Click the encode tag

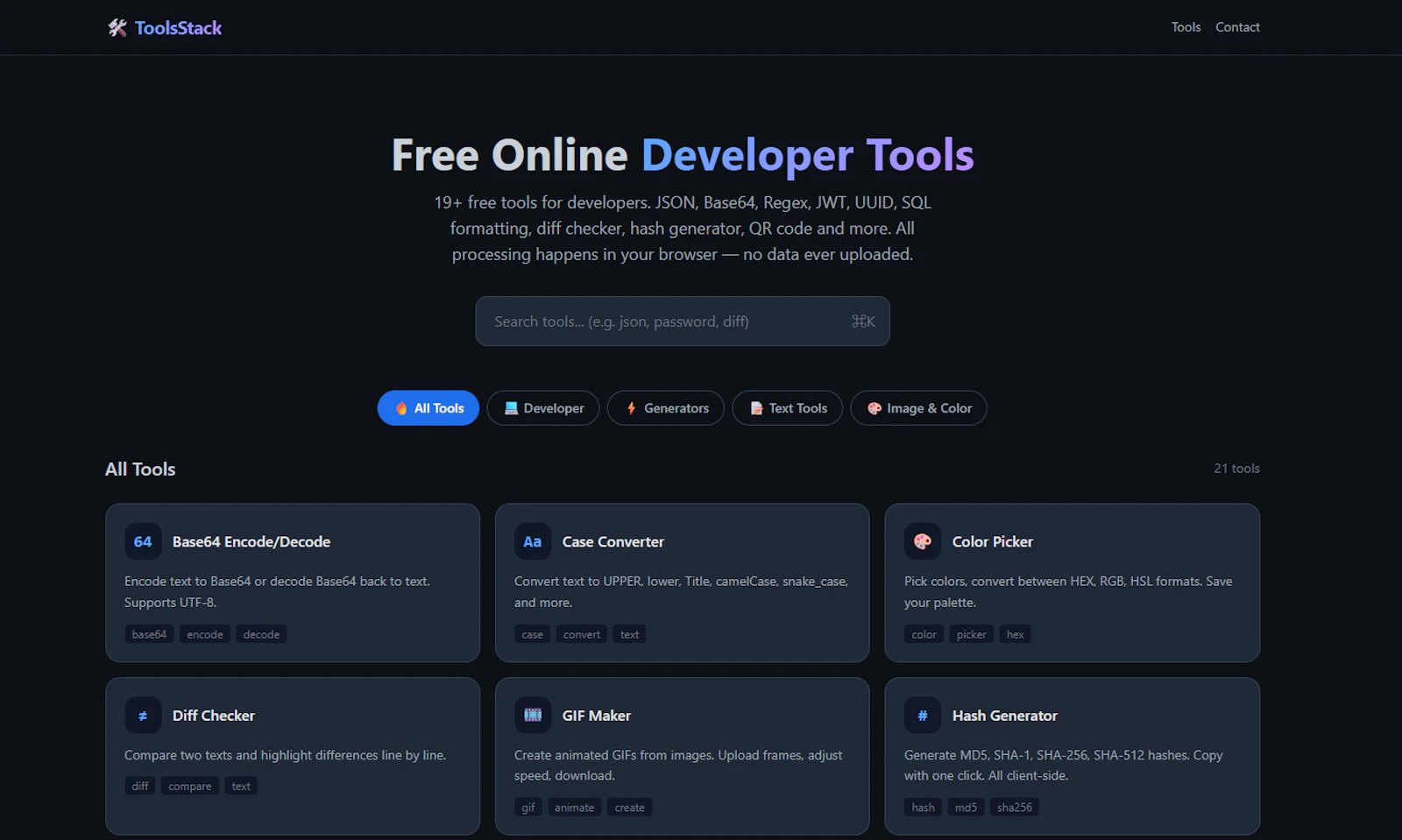coord(205,634)
